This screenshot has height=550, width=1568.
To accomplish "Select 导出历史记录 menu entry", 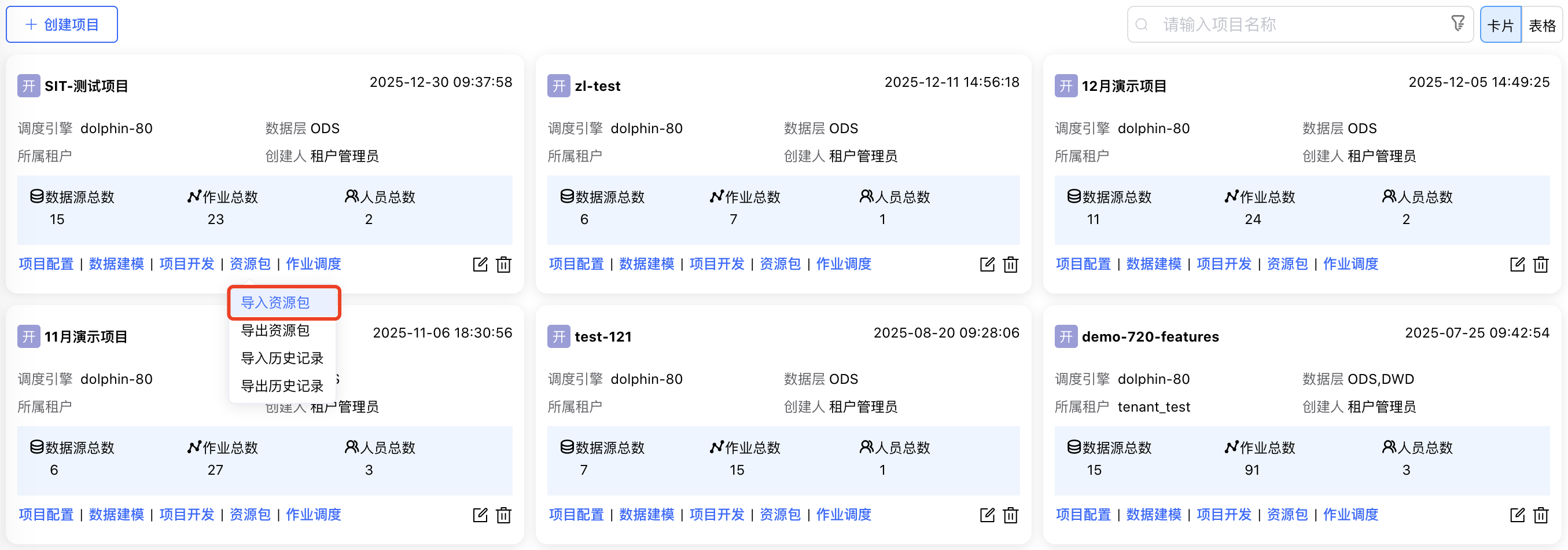I will pyautogui.click(x=282, y=386).
